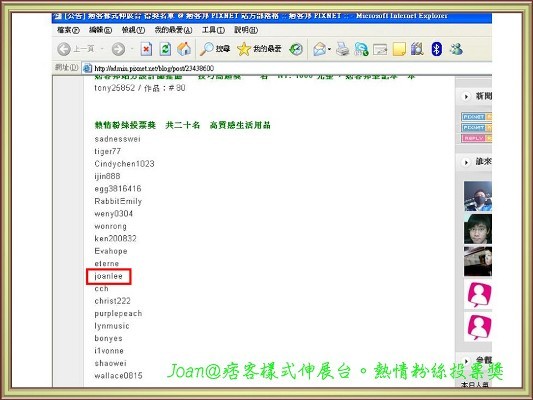Screen dimensions: 533x400
Task: Click winner name weny0304
Action: (114, 214)
